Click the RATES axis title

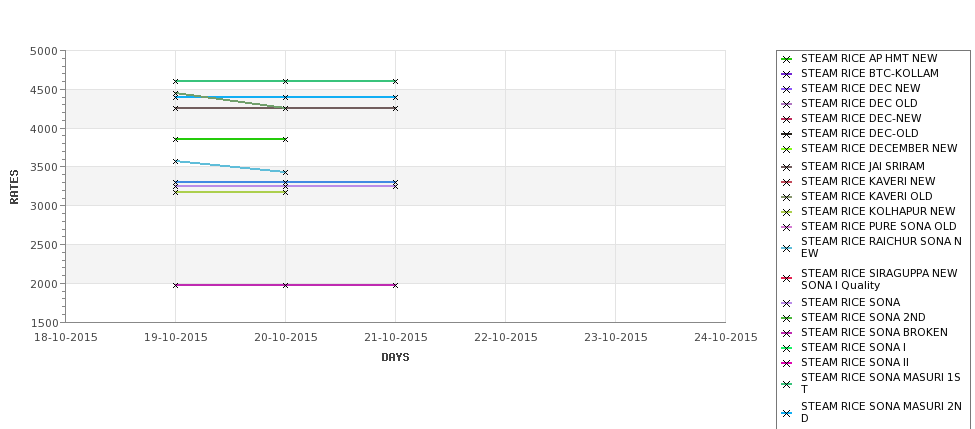pos(14,187)
